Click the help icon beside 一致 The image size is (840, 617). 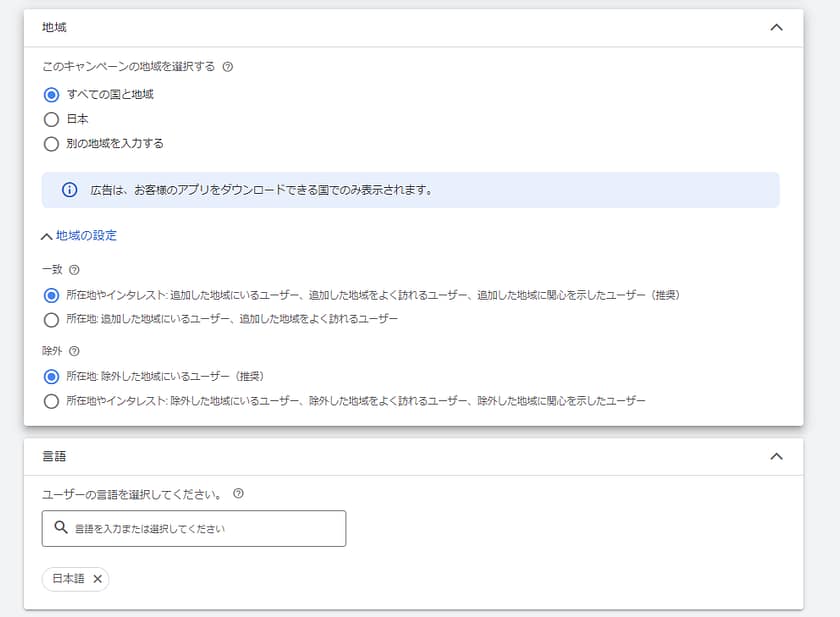(x=74, y=270)
